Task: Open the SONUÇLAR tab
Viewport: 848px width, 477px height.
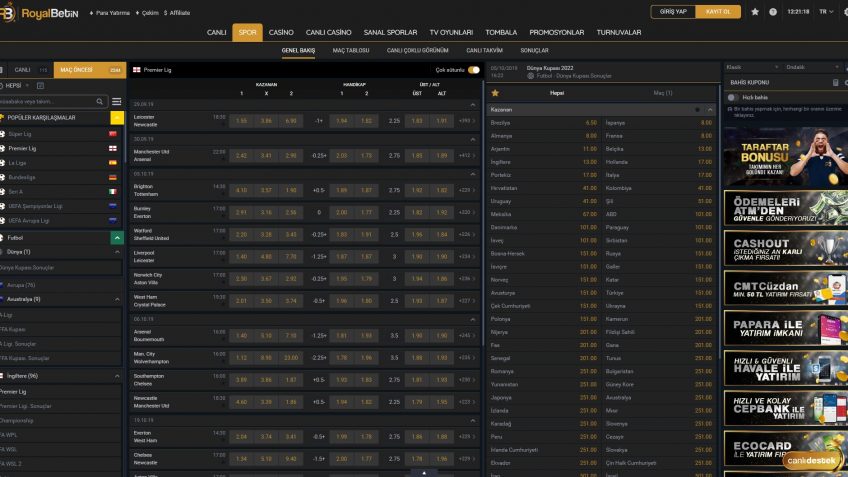Action: [x=534, y=50]
